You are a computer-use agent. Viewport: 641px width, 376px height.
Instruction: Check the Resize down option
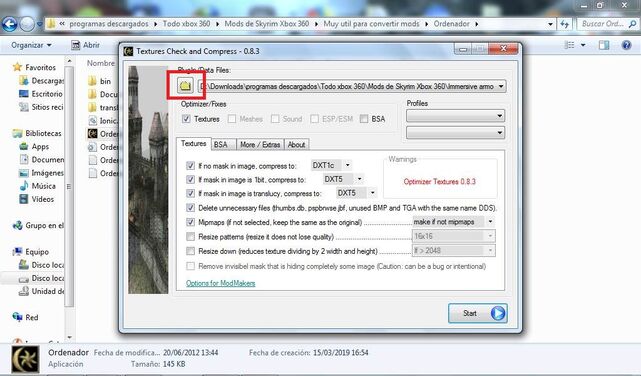click(191, 251)
